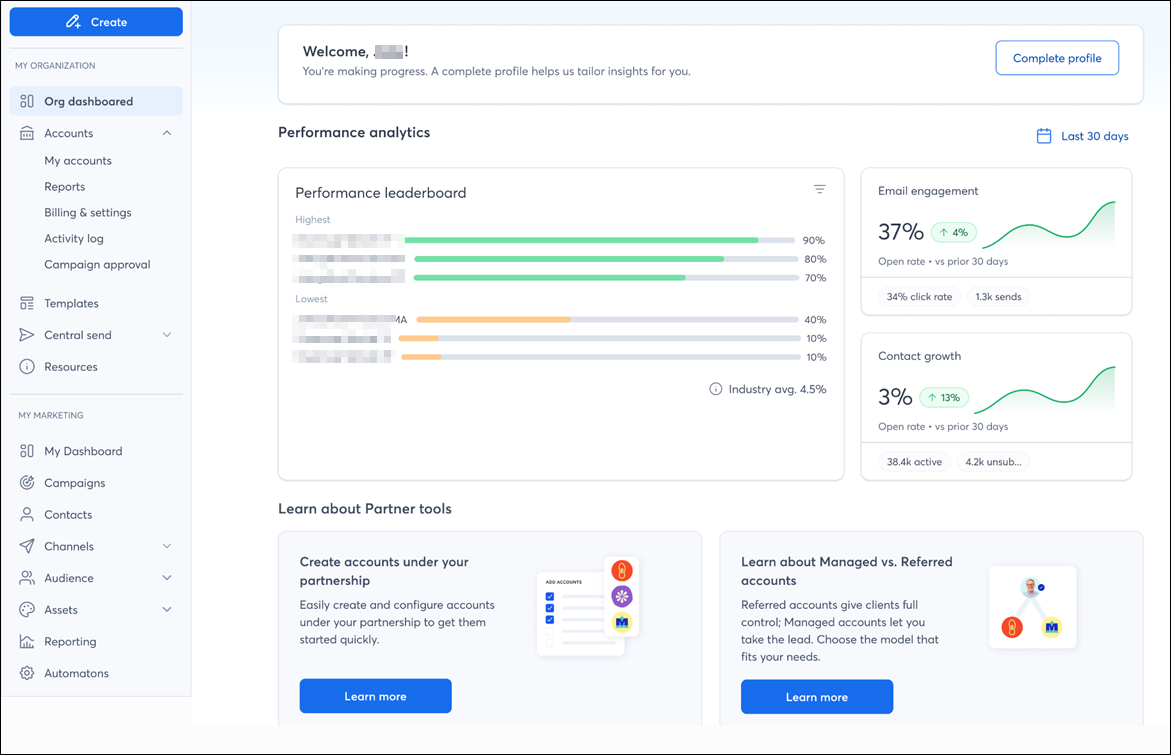
Task: Click the Create button
Action: click(96, 22)
